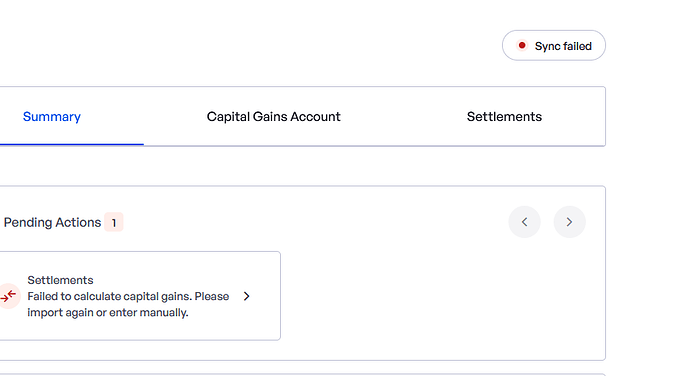Click the Pending Actions count badge
Viewport: 690px width, 376px height.
pos(114,222)
